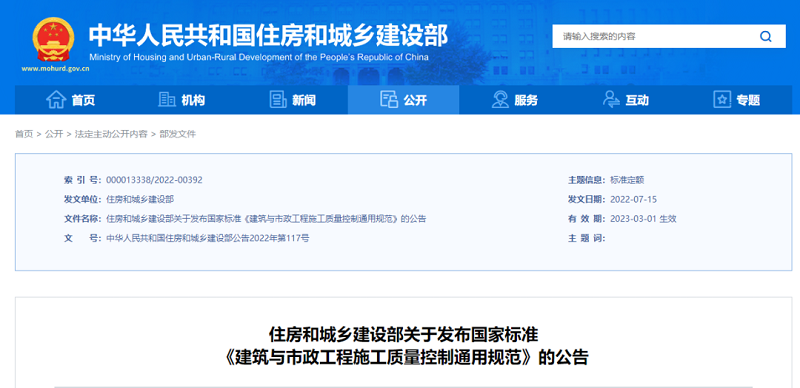
Task: Open the 机构 navigation tab
Action: coord(181,100)
